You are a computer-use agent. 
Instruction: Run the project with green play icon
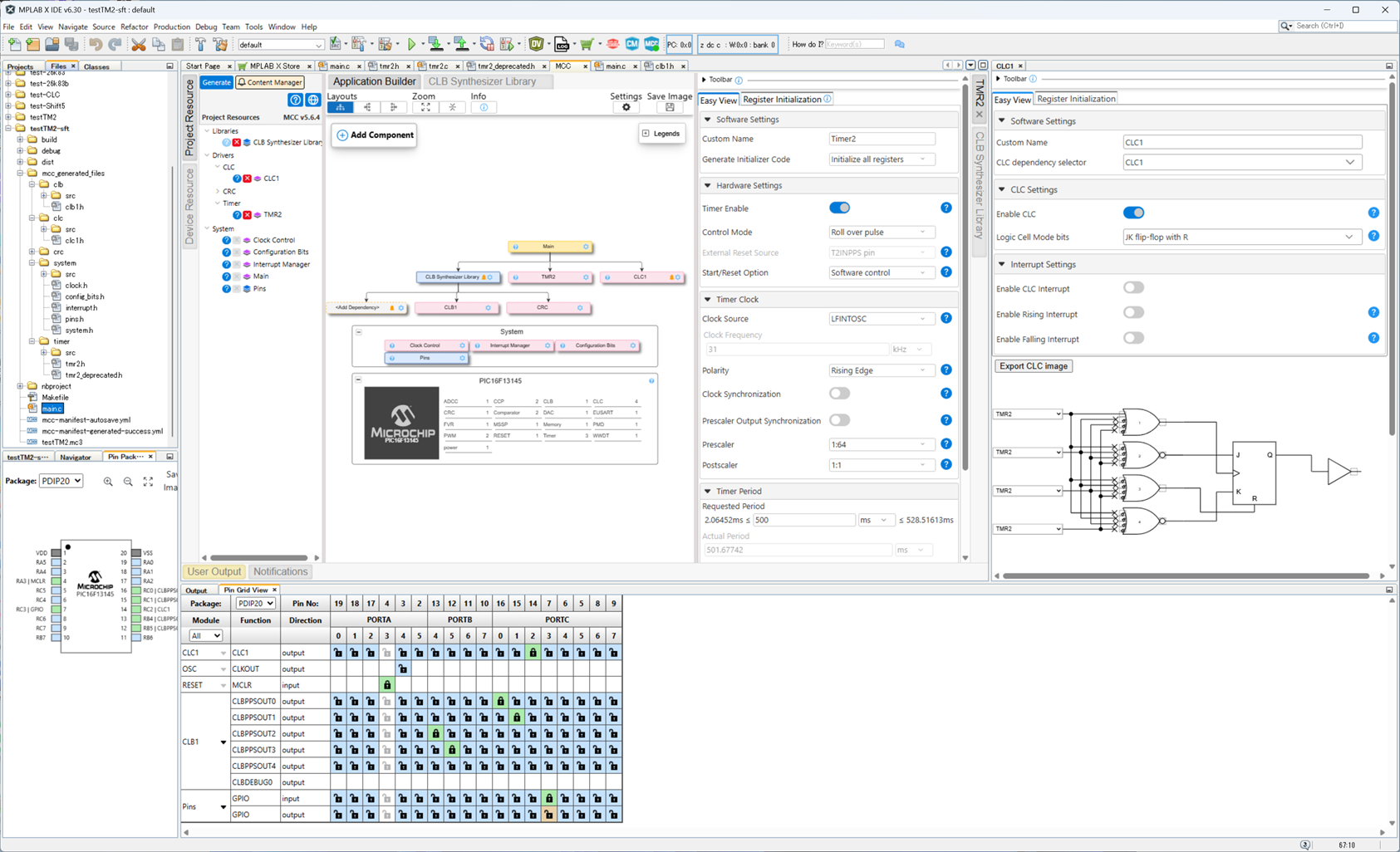pyautogui.click(x=411, y=44)
